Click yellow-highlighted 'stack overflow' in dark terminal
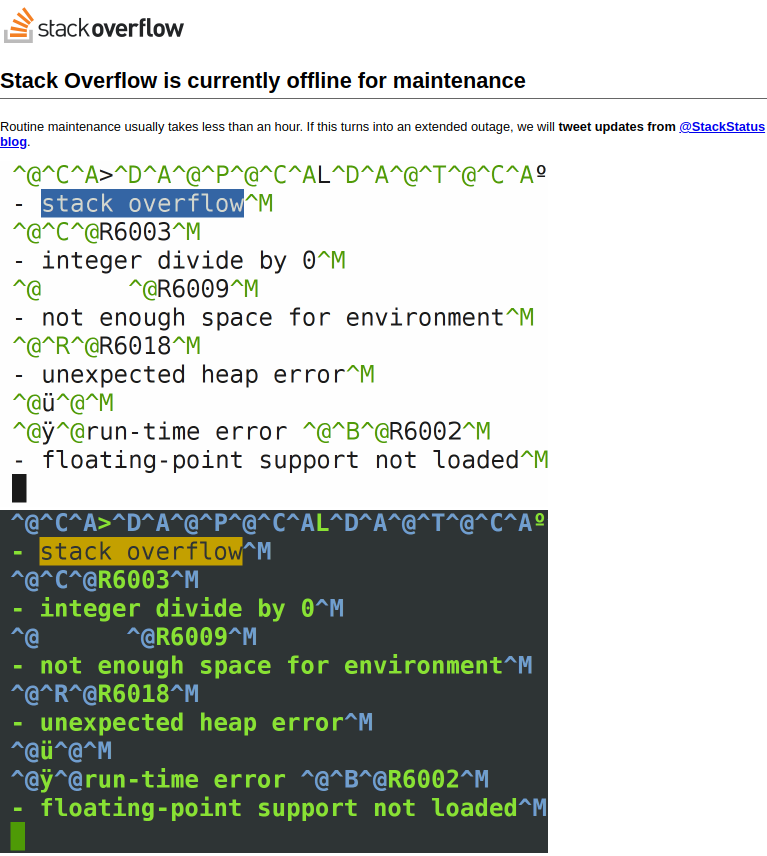Viewport: 767px width, 856px height. coord(141,551)
